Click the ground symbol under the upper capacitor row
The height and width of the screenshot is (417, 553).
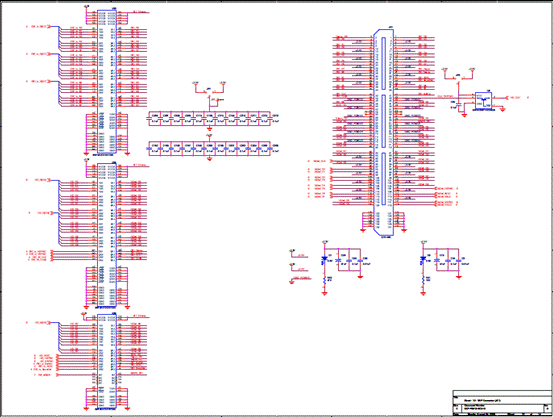pyautogui.click(x=209, y=129)
